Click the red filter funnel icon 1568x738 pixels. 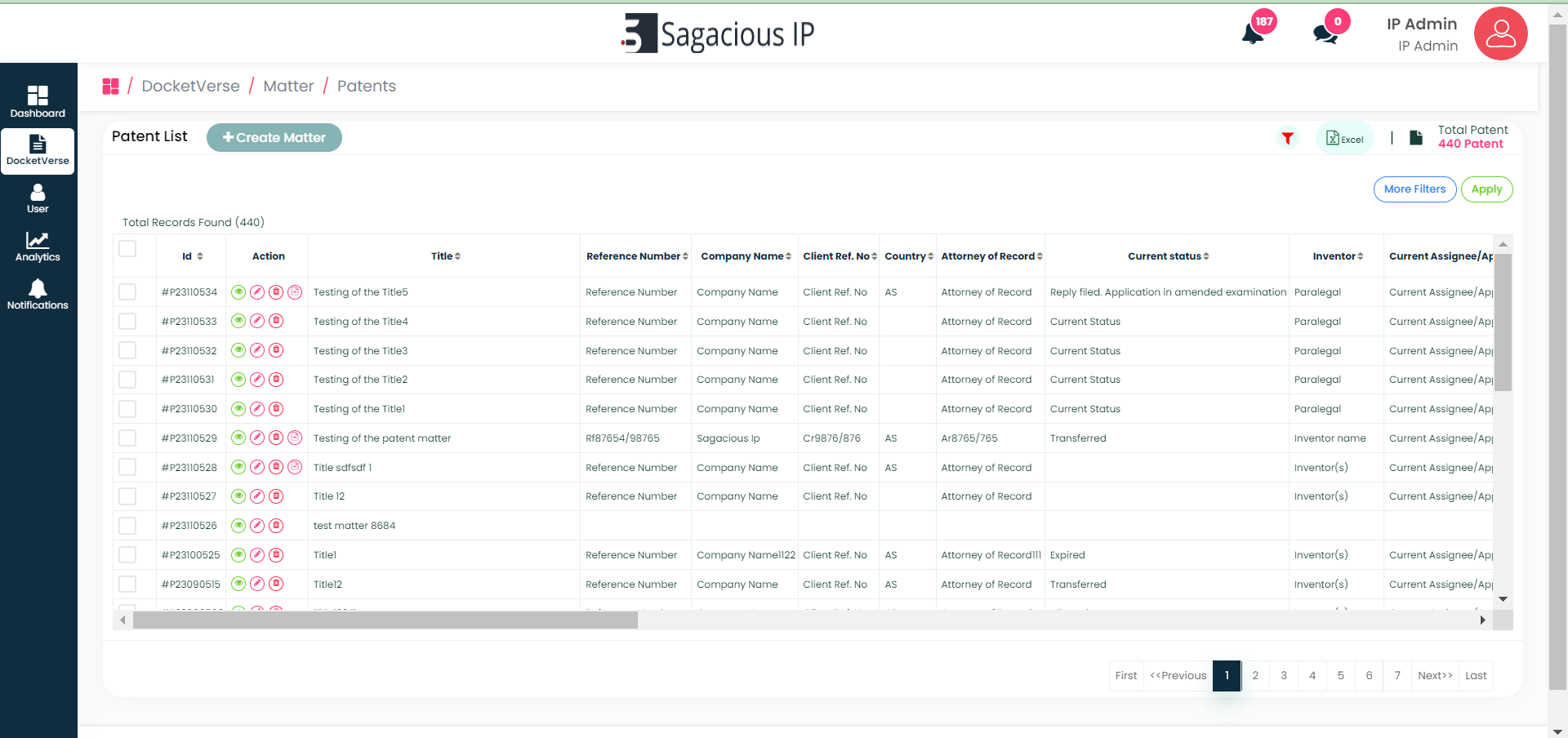(x=1287, y=139)
